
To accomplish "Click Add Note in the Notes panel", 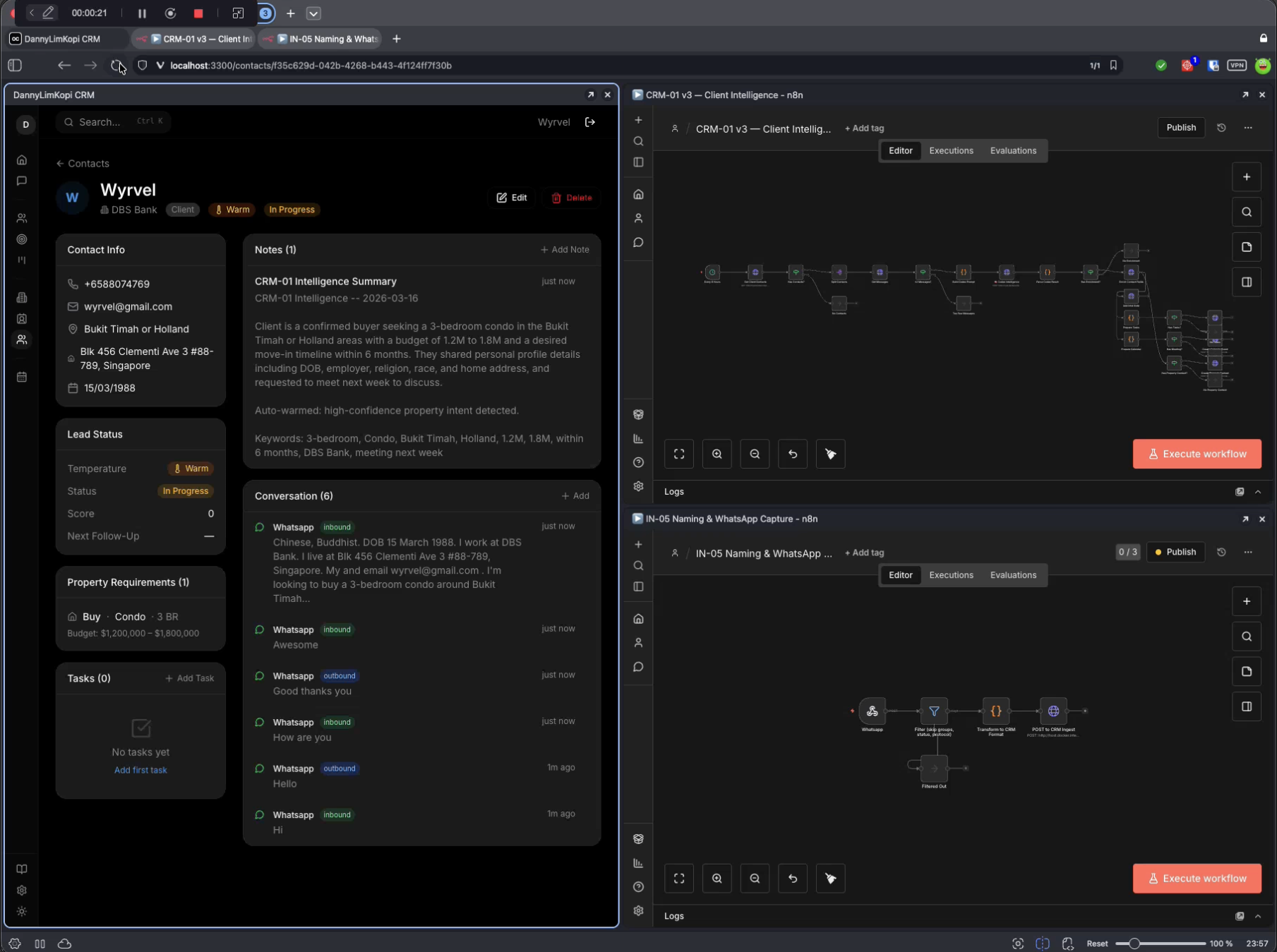I will point(565,249).
